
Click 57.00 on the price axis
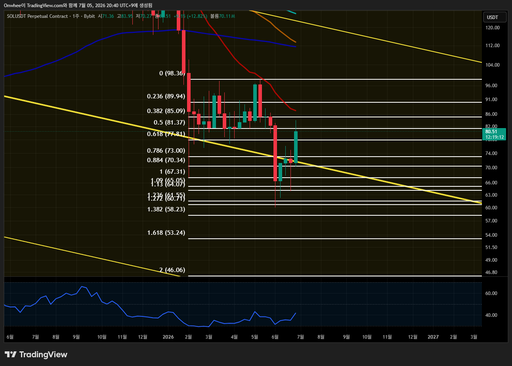pos(491,221)
